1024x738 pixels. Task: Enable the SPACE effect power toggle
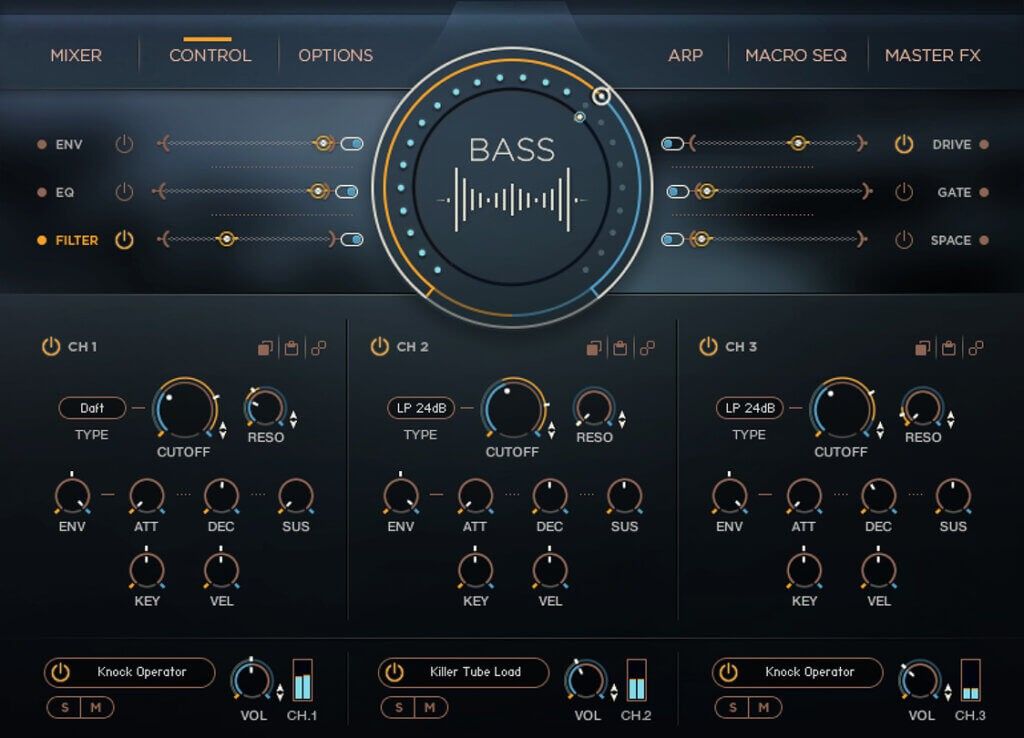(904, 240)
